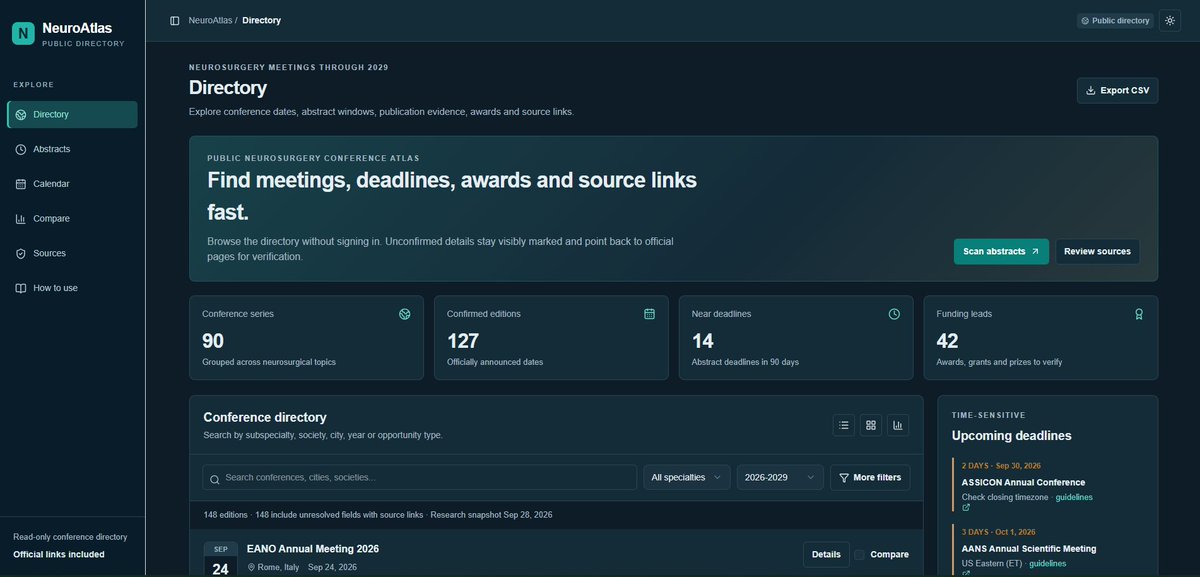The height and width of the screenshot is (577, 1200).
Task: Open the 2026-2029 year range dropdown
Action: 780,477
